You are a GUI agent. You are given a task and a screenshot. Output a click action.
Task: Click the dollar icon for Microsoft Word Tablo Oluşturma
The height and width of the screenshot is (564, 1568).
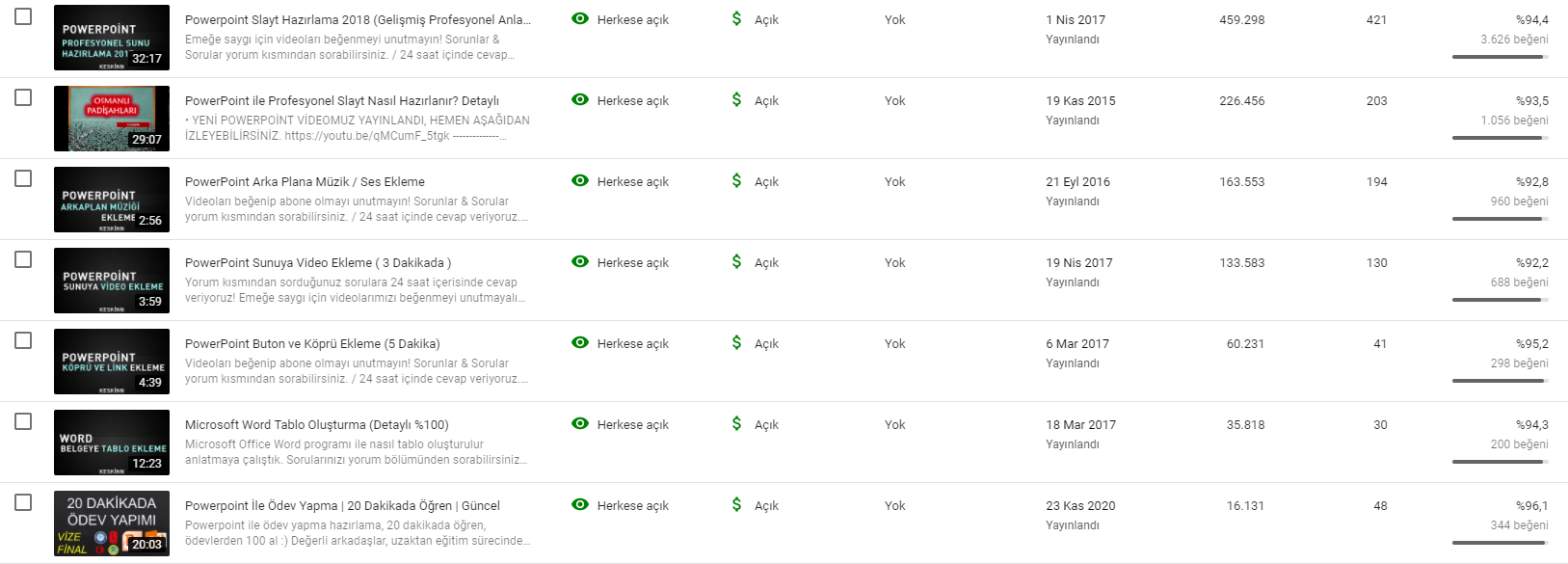click(736, 423)
